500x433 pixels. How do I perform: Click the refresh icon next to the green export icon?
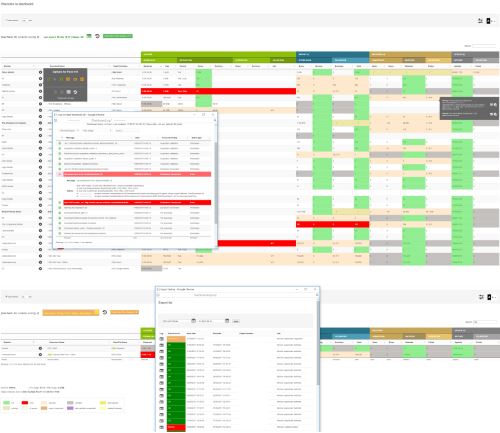click(x=97, y=36)
